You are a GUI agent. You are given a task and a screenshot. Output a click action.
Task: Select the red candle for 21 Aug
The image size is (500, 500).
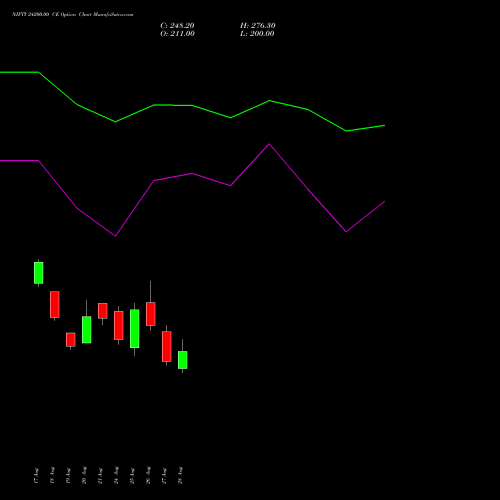click(x=103, y=311)
